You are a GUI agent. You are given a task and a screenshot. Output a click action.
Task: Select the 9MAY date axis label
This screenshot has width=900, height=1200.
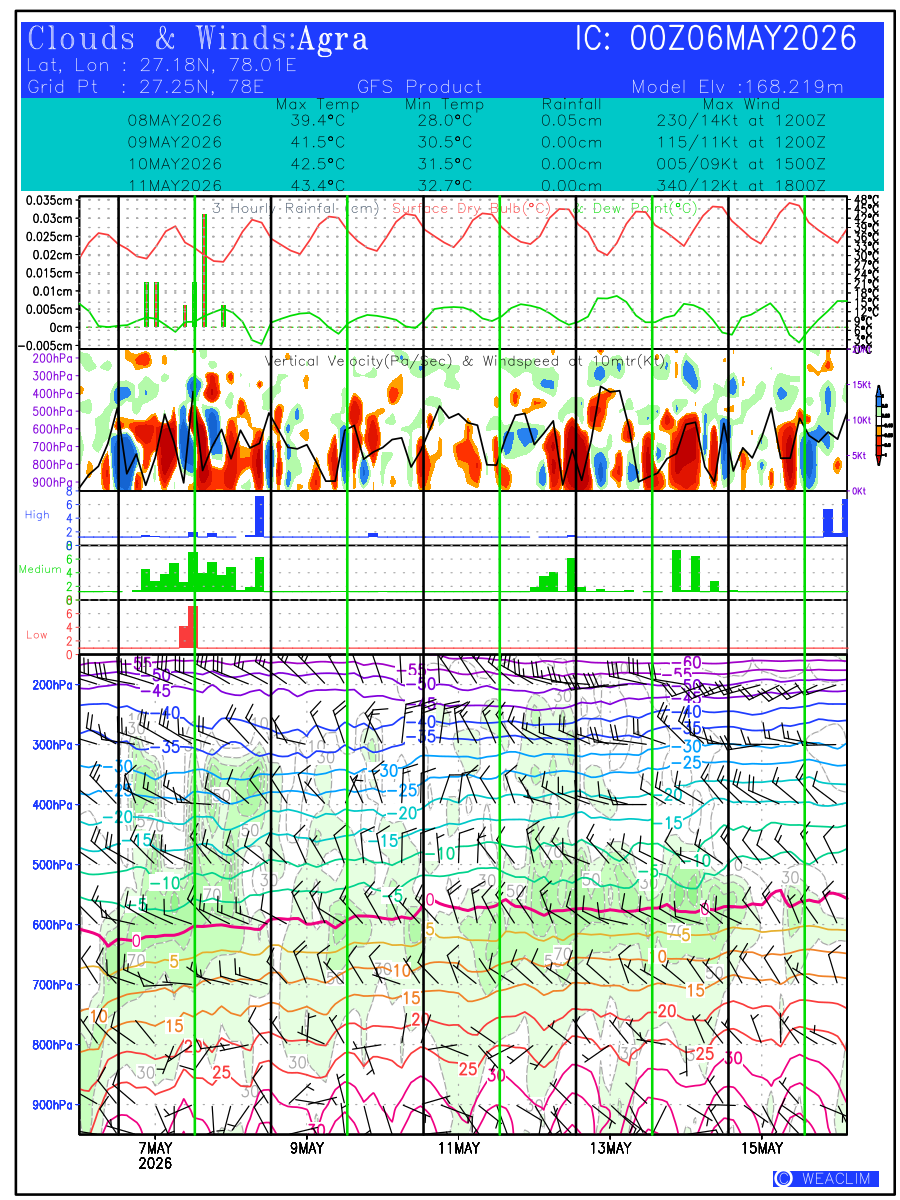307,1148
